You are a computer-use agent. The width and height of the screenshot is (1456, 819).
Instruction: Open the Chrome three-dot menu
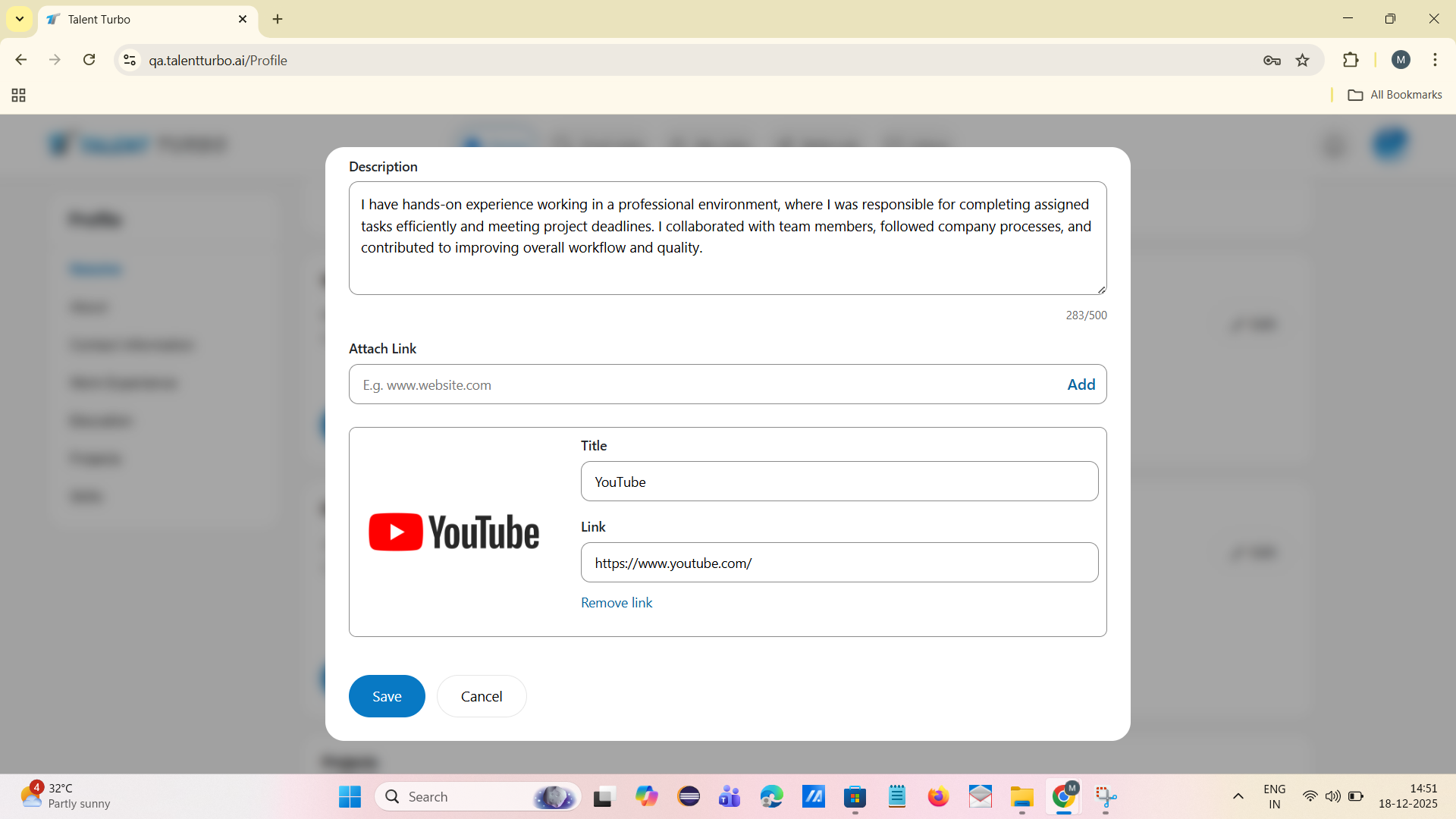pyautogui.click(x=1435, y=60)
